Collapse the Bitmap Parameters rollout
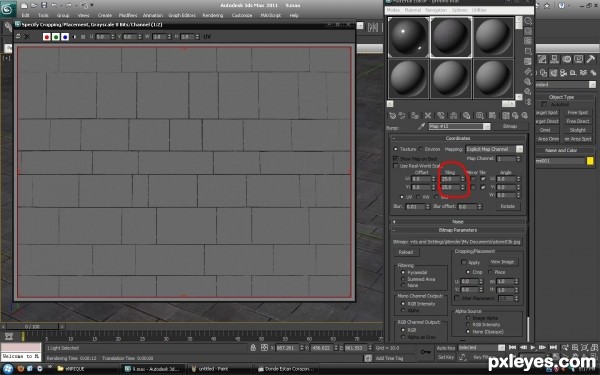Viewport: 600px width, 375px height. pyautogui.click(x=458, y=230)
